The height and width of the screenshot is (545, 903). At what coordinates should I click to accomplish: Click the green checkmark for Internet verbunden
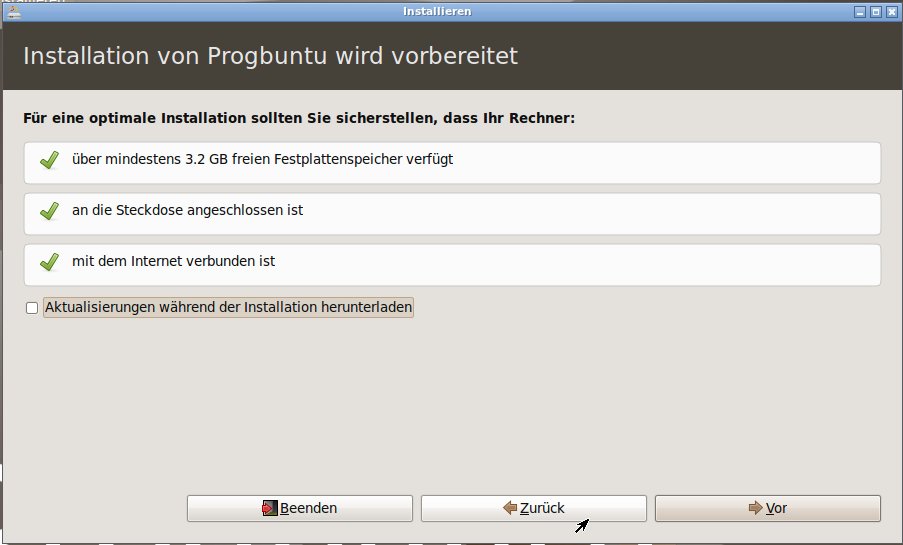click(48, 262)
